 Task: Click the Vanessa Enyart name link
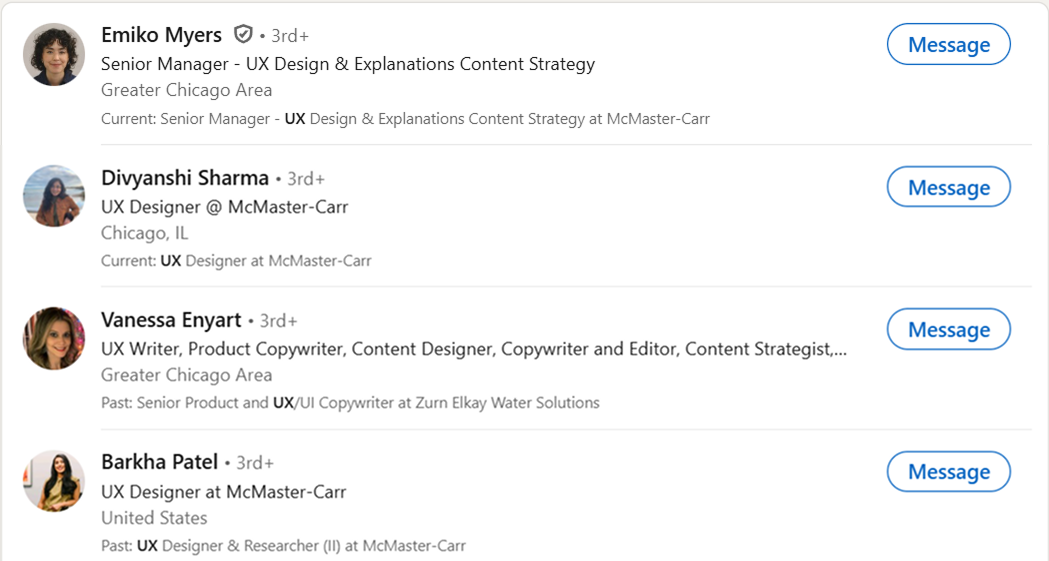tap(171, 320)
